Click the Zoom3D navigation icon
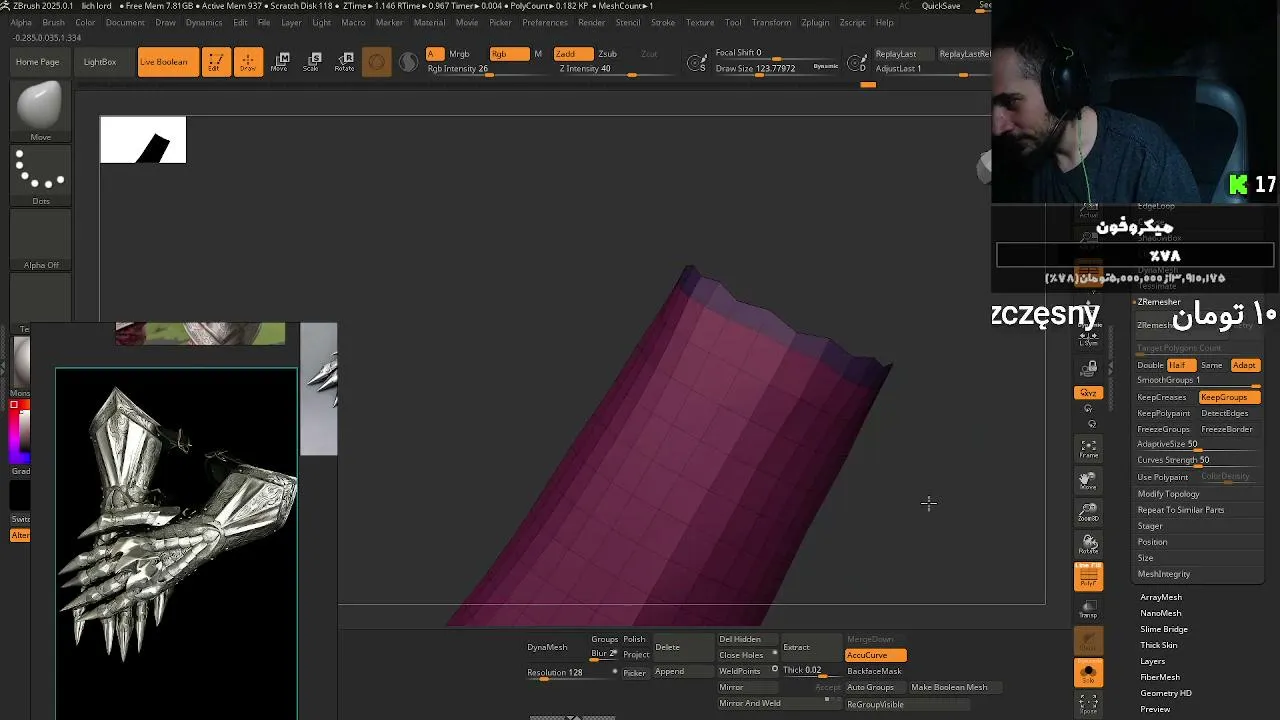 click(x=1088, y=513)
